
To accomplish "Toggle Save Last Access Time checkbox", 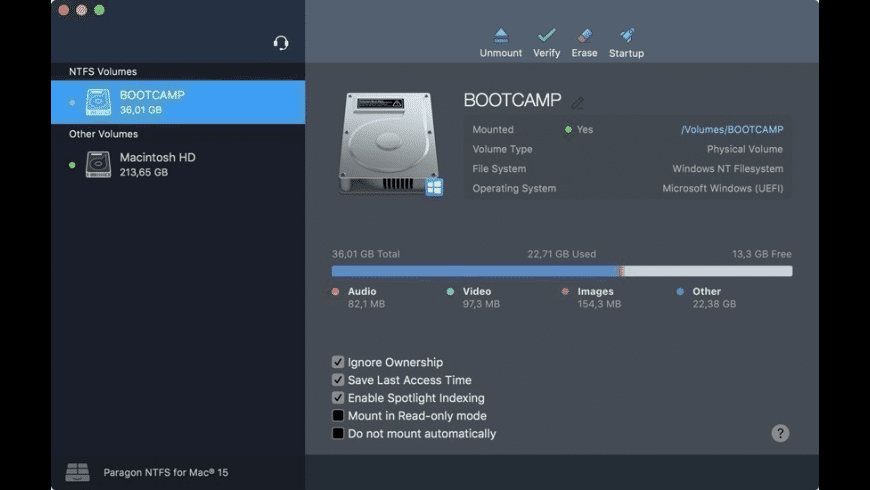I will [338, 380].
